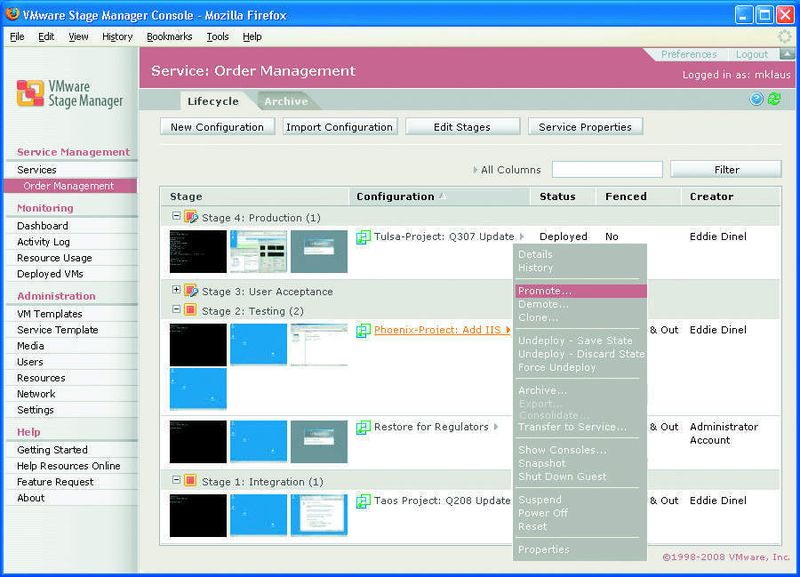Open the Preferences link
The image size is (800, 577).
pyautogui.click(x=688, y=54)
